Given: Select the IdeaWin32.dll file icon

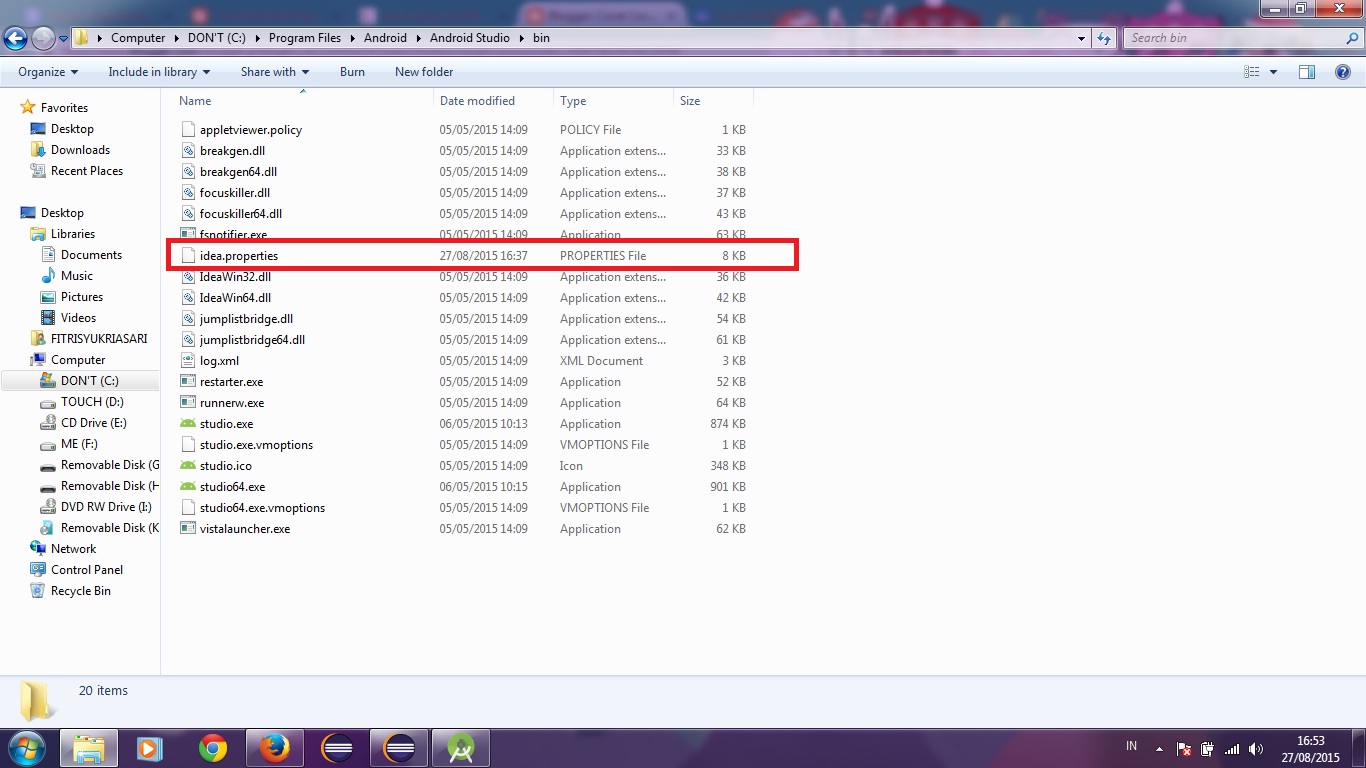Looking at the screenshot, I should coord(188,277).
